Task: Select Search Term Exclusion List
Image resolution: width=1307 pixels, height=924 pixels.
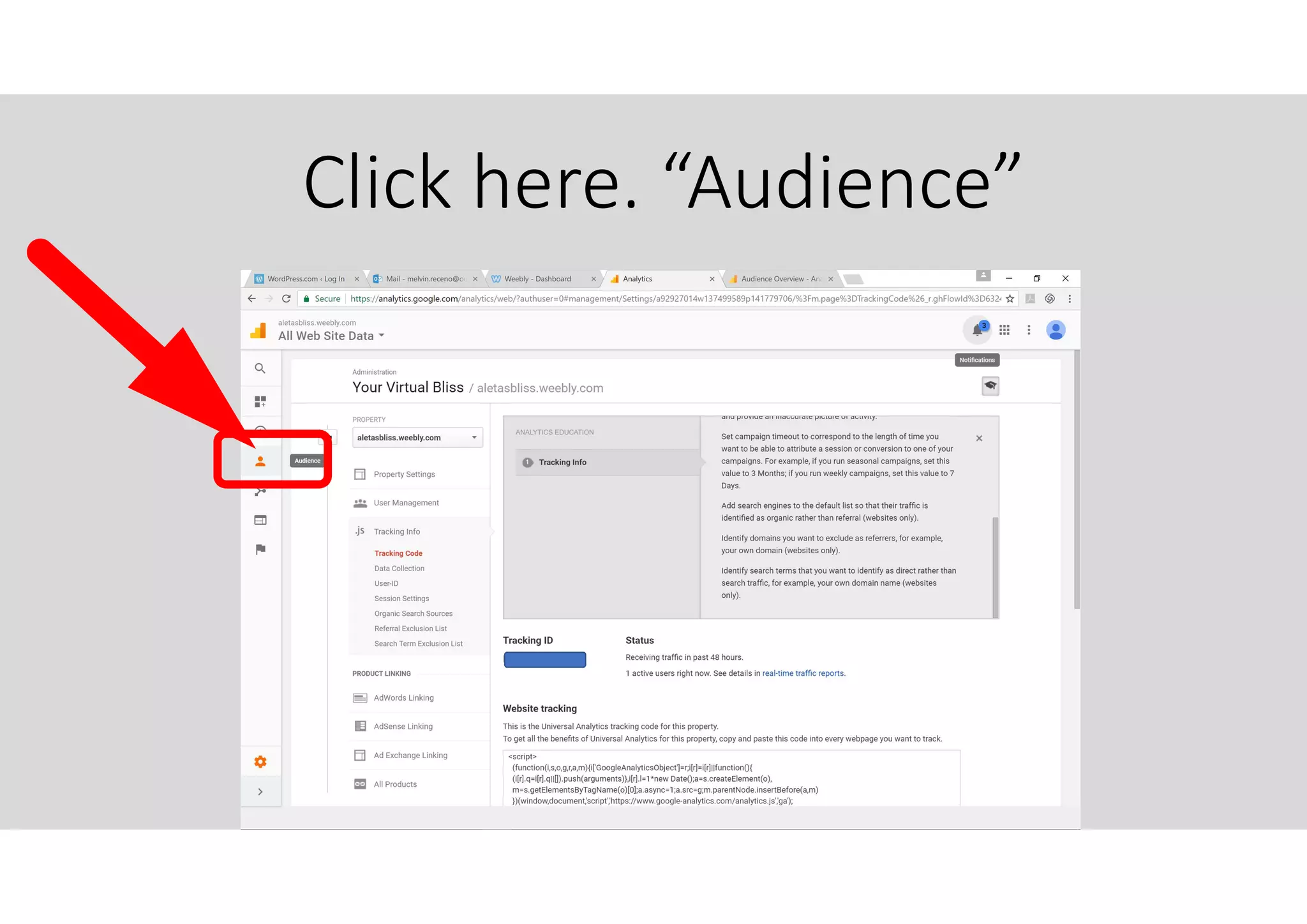Action: pyautogui.click(x=419, y=644)
